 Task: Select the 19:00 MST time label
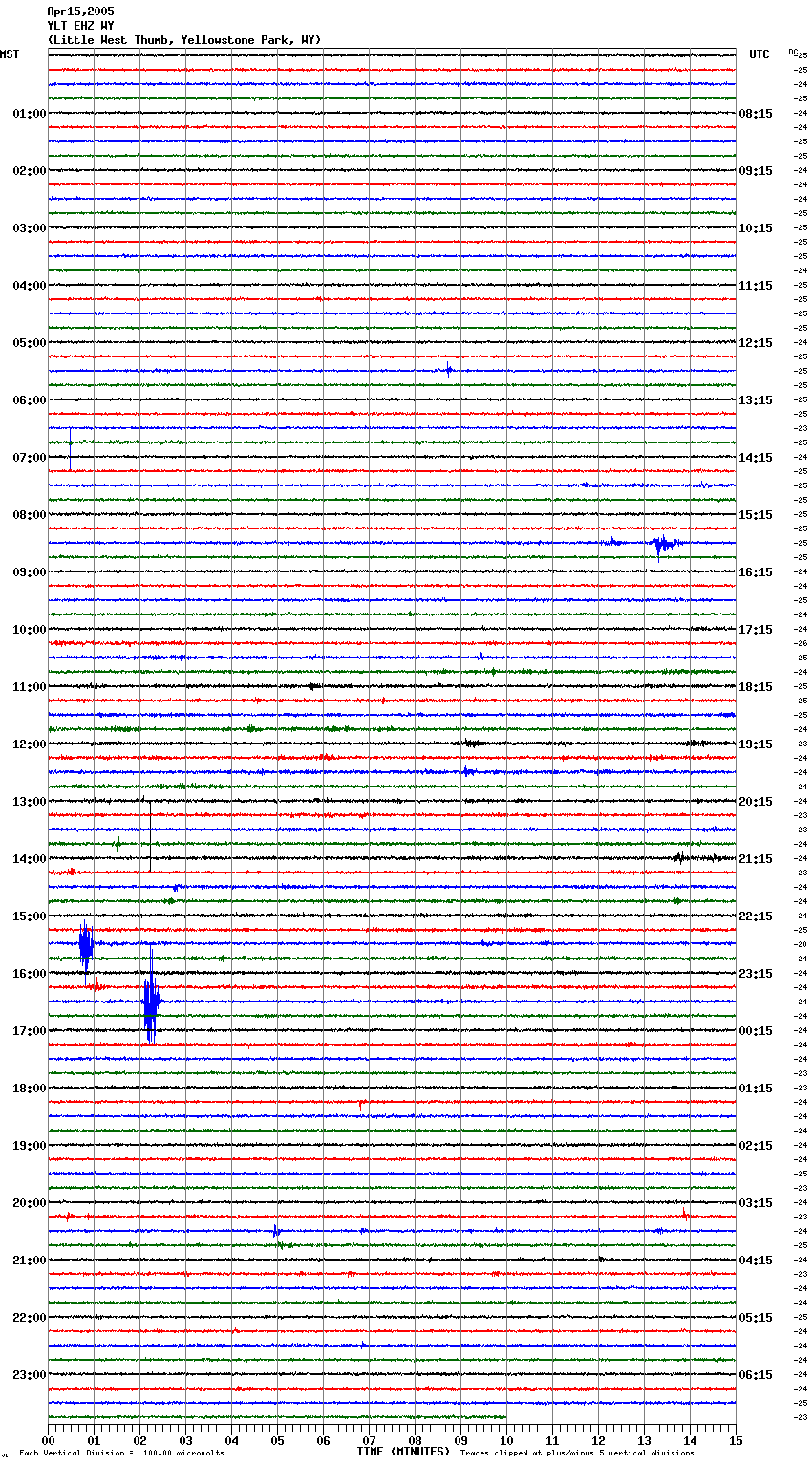[x=30, y=1146]
